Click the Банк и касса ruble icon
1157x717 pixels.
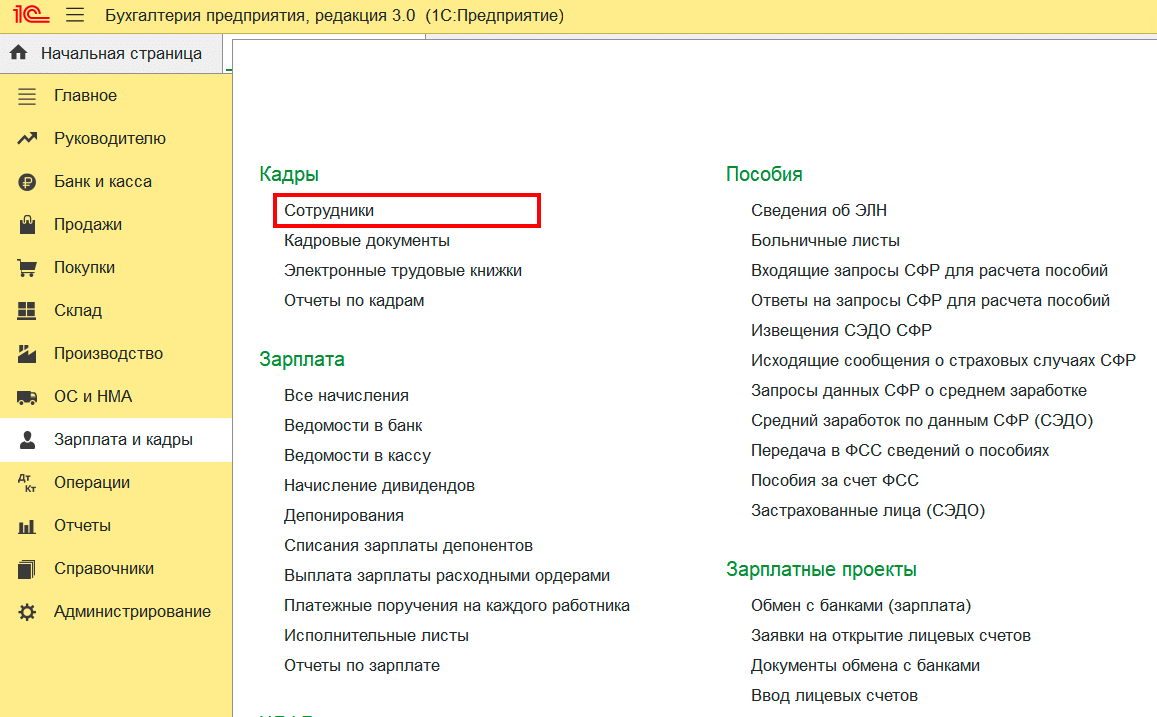28,182
